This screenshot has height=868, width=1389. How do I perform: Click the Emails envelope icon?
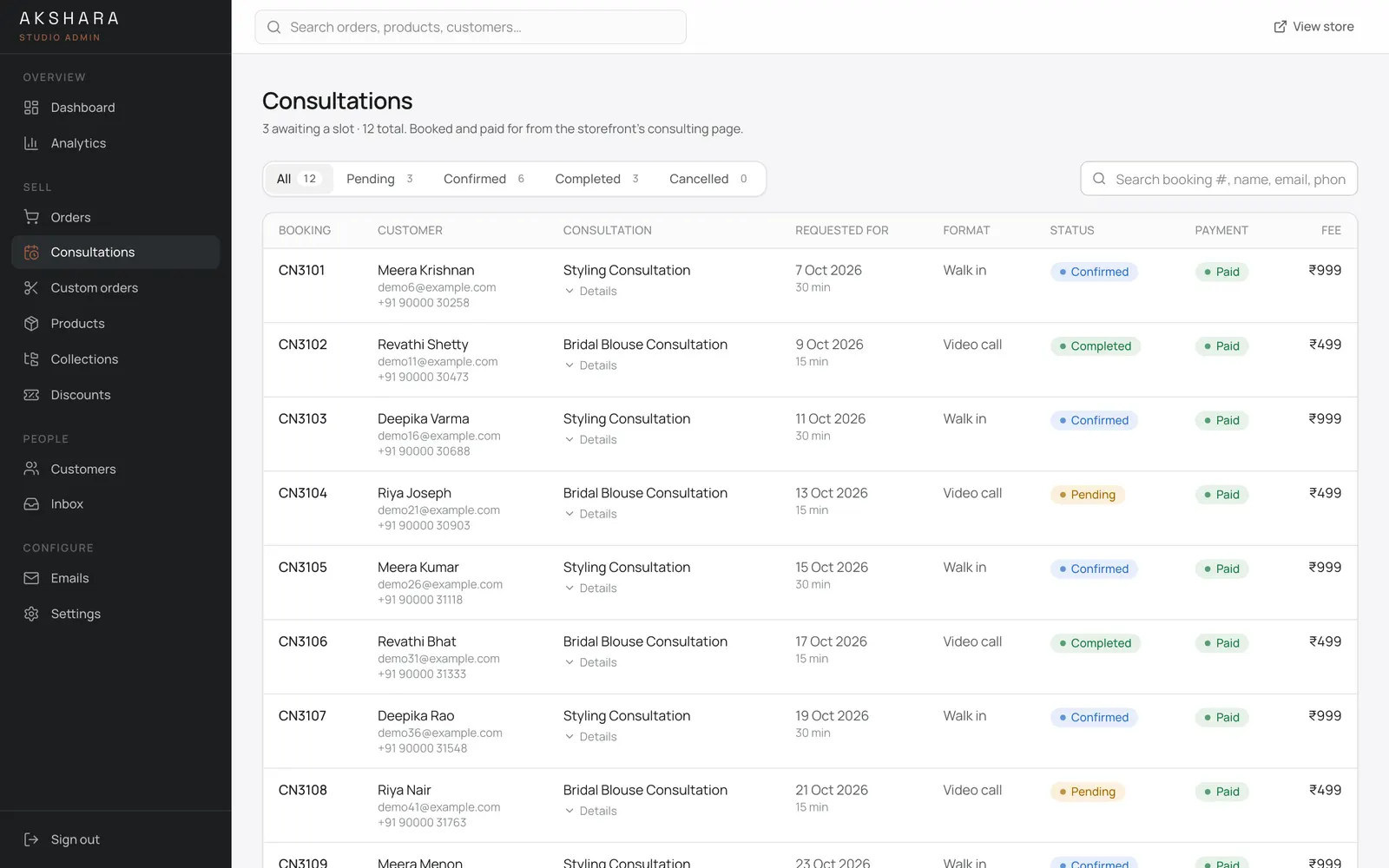pos(31,578)
